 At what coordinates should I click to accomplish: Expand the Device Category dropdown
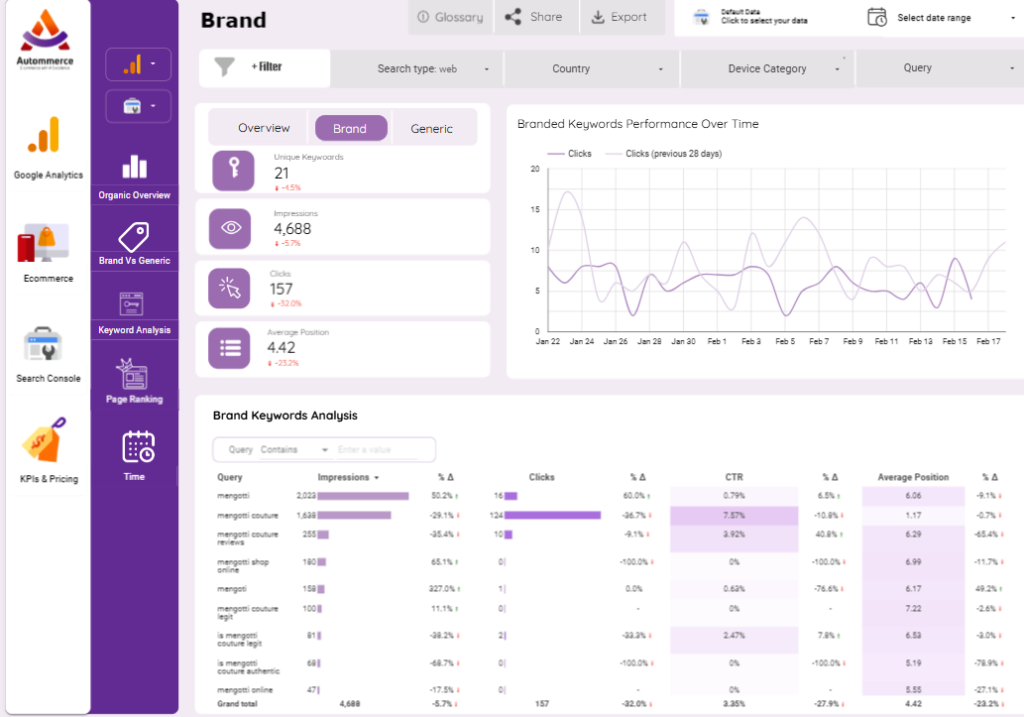coord(767,69)
